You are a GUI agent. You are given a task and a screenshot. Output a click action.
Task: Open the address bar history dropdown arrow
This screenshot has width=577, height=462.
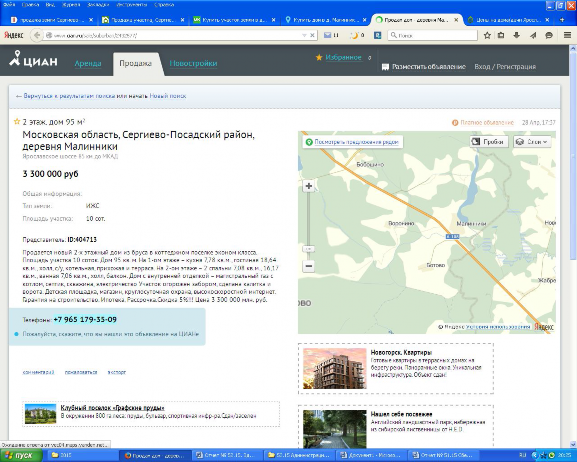304,35
